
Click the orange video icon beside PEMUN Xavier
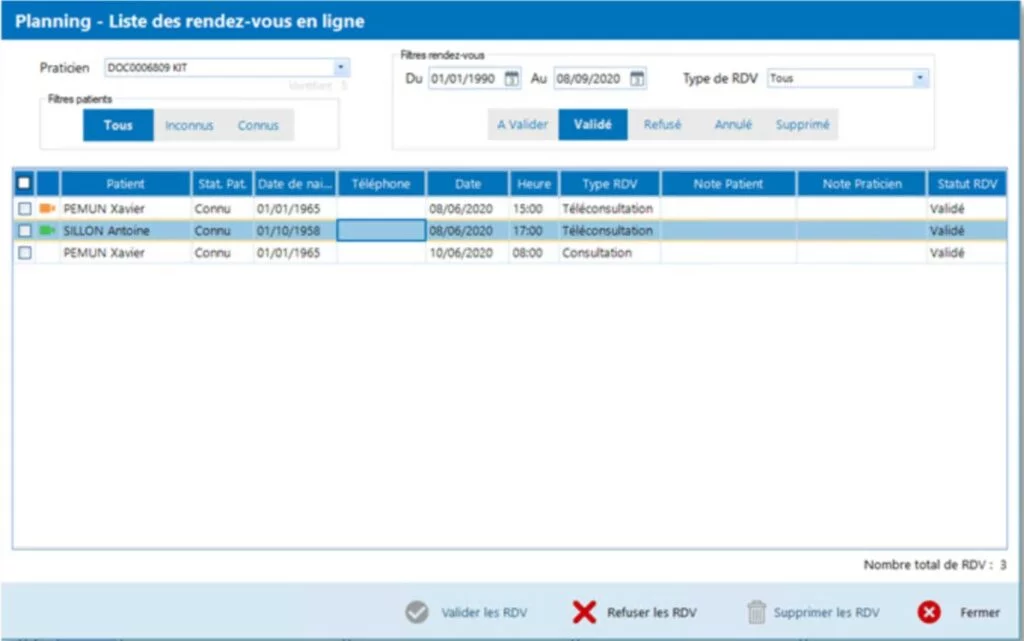[47, 209]
